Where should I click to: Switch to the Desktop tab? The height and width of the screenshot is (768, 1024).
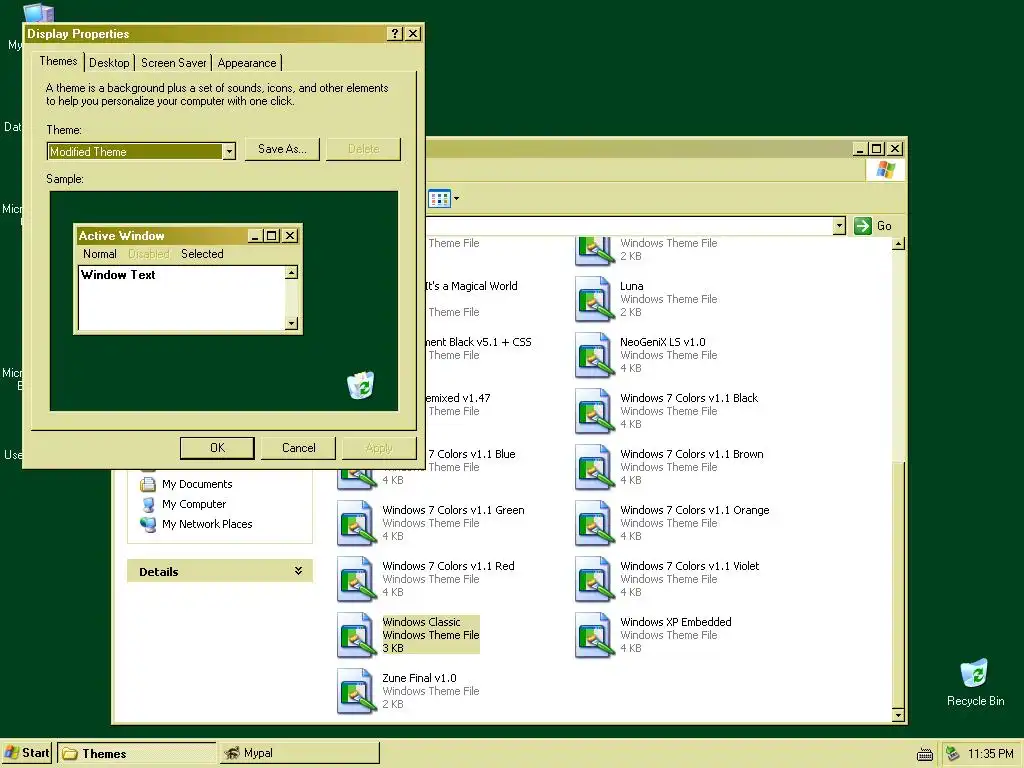tap(109, 63)
